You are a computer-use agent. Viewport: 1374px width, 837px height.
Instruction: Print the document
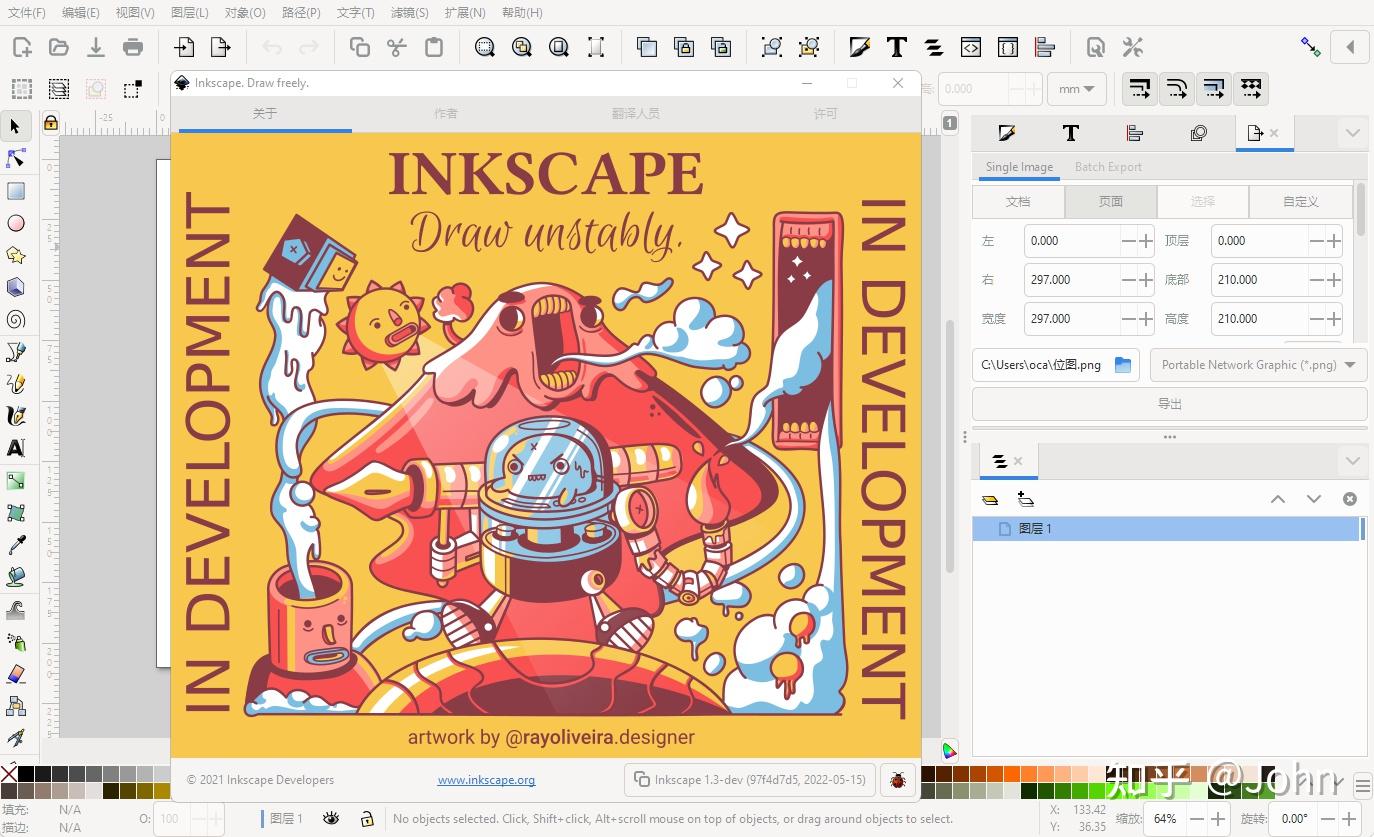pyautogui.click(x=132, y=47)
